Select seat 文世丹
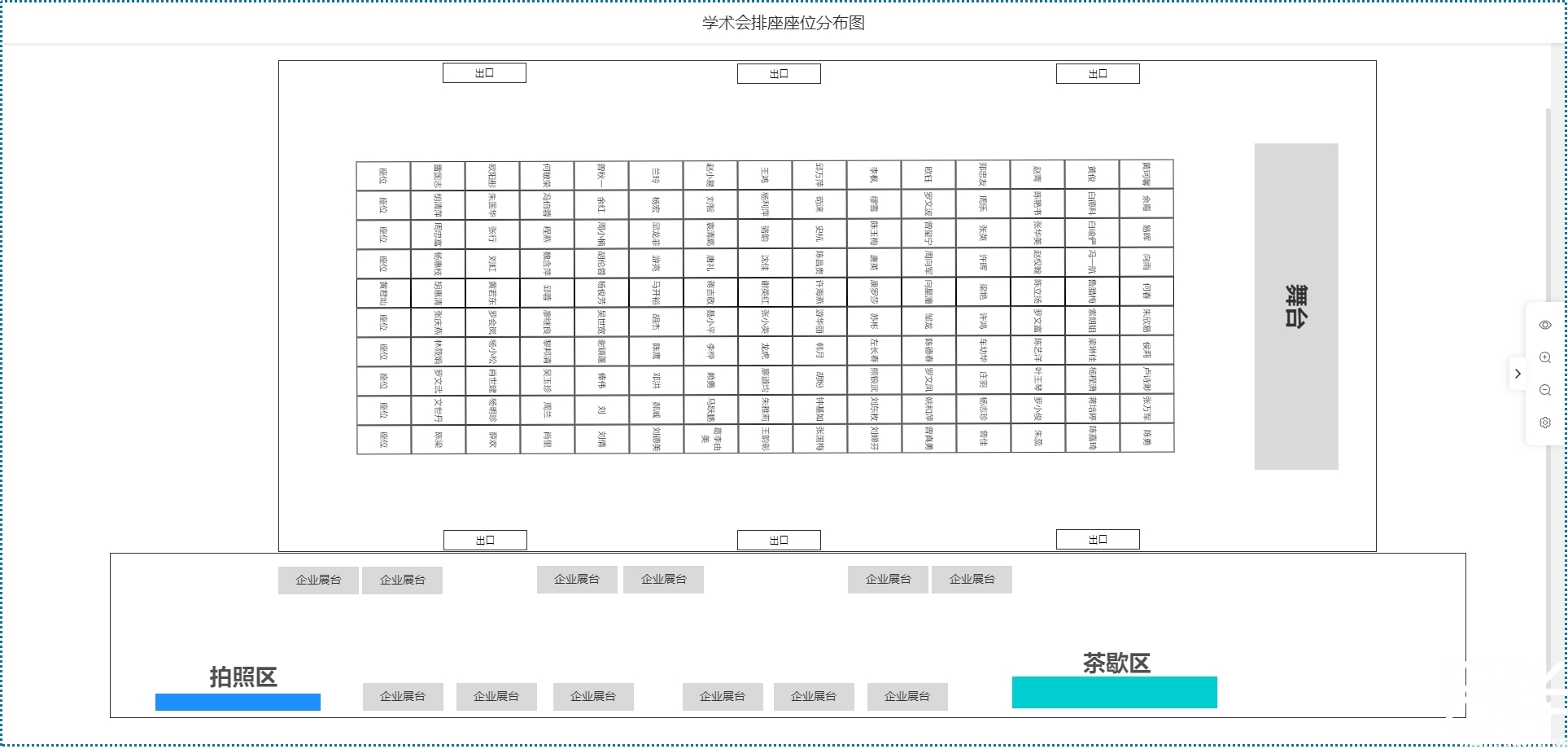 438,410
